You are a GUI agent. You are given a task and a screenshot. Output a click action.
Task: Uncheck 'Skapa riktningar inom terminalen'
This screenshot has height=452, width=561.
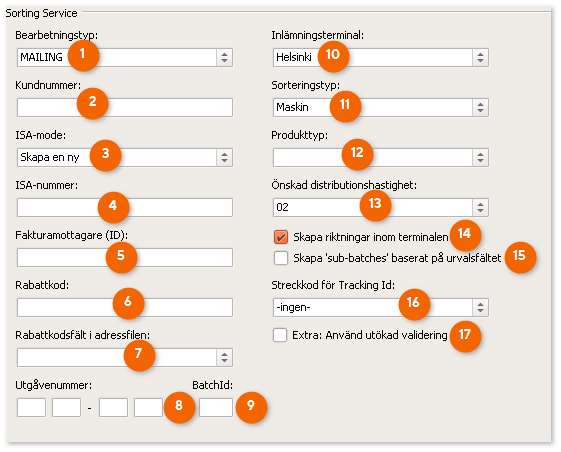(x=281, y=237)
